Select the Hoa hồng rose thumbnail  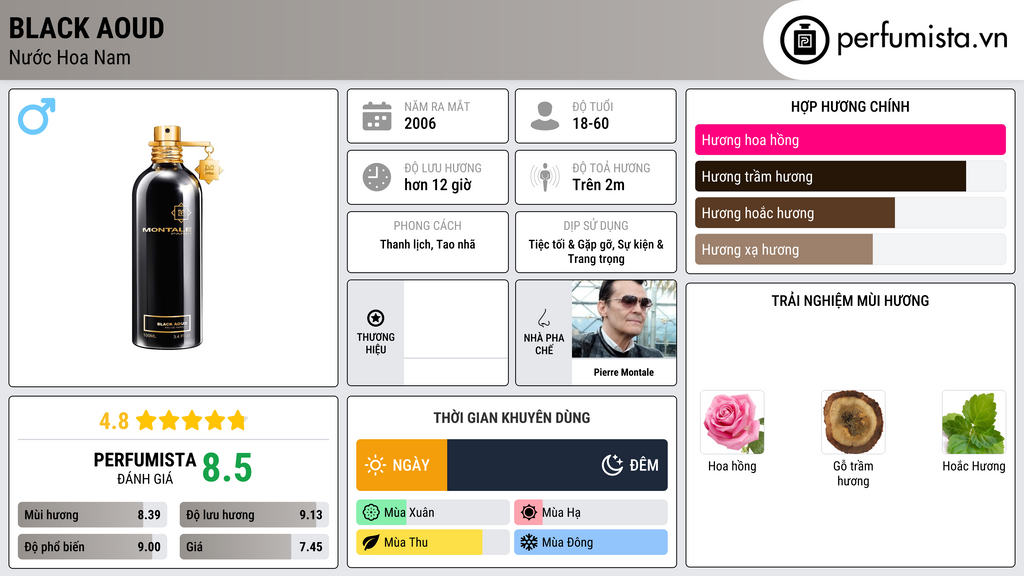tap(732, 423)
